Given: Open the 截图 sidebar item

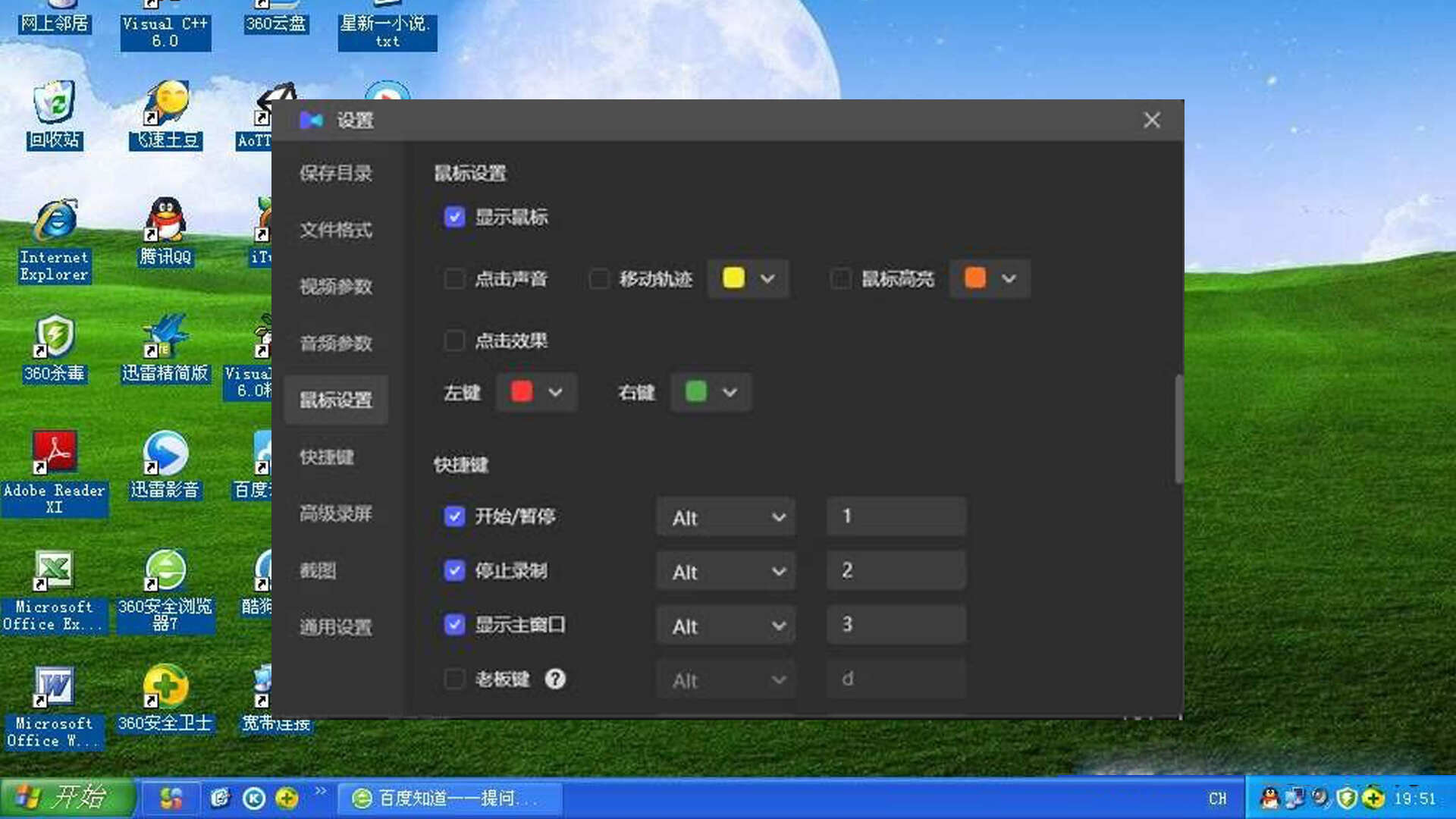Looking at the screenshot, I should tap(318, 570).
